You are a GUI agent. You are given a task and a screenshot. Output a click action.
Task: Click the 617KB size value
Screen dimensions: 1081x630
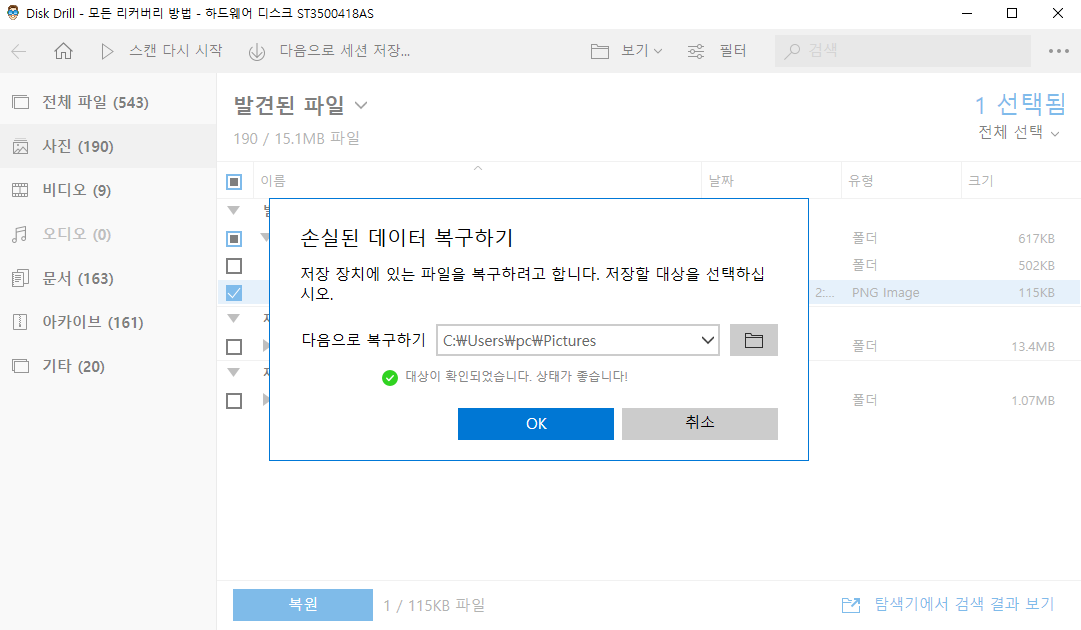pos(1036,238)
